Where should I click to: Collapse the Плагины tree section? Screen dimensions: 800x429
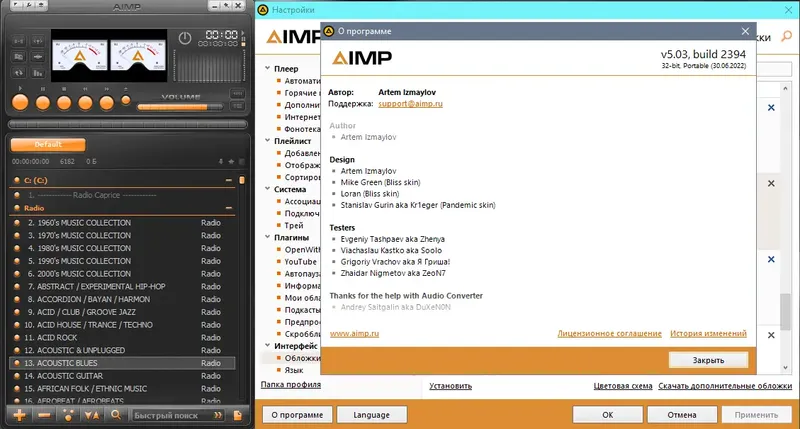(267, 237)
